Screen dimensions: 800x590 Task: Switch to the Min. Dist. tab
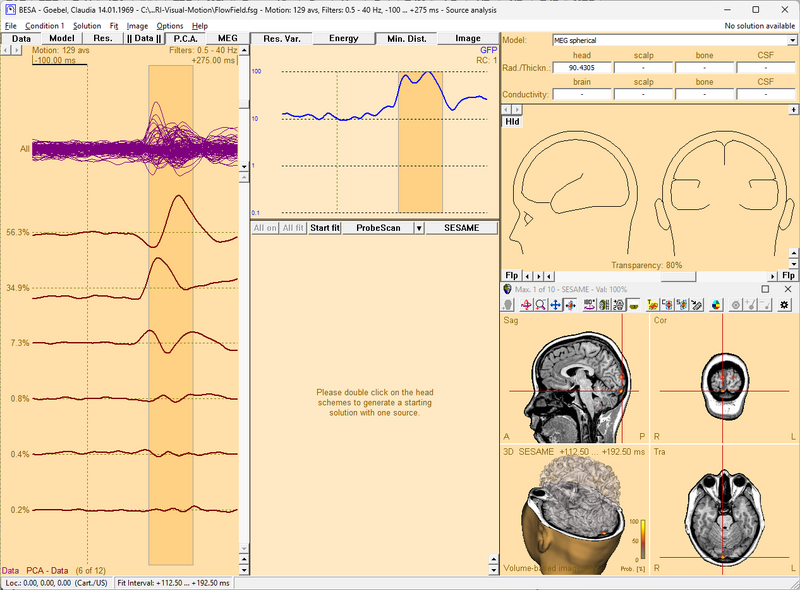point(405,38)
